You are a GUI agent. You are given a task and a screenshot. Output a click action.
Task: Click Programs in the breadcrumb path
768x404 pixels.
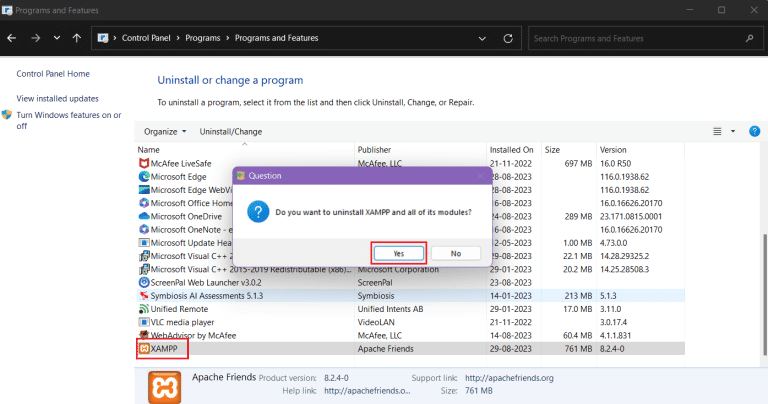207,38
